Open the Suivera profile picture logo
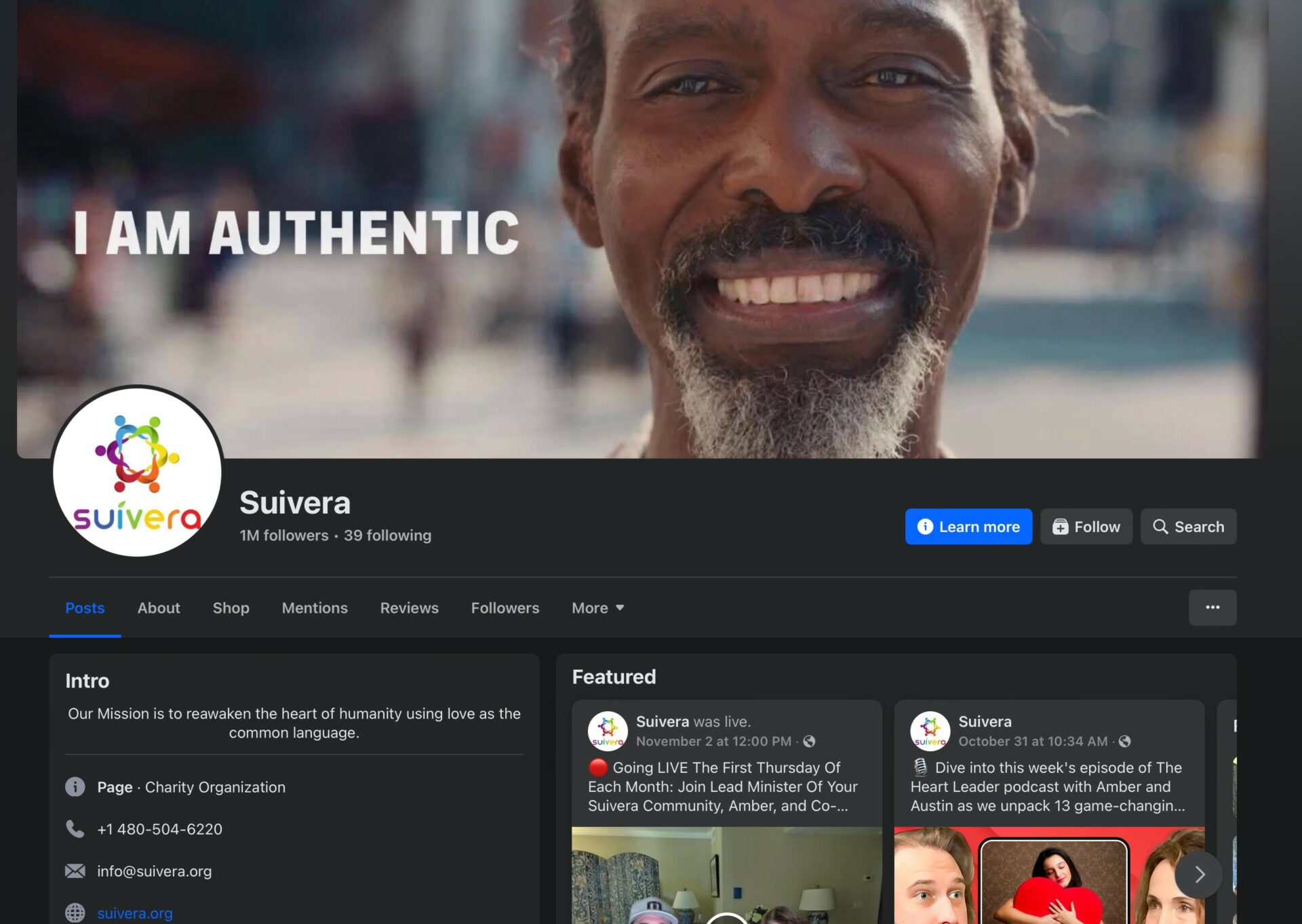Image resolution: width=1302 pixels, height=924 pixels. 138,471
